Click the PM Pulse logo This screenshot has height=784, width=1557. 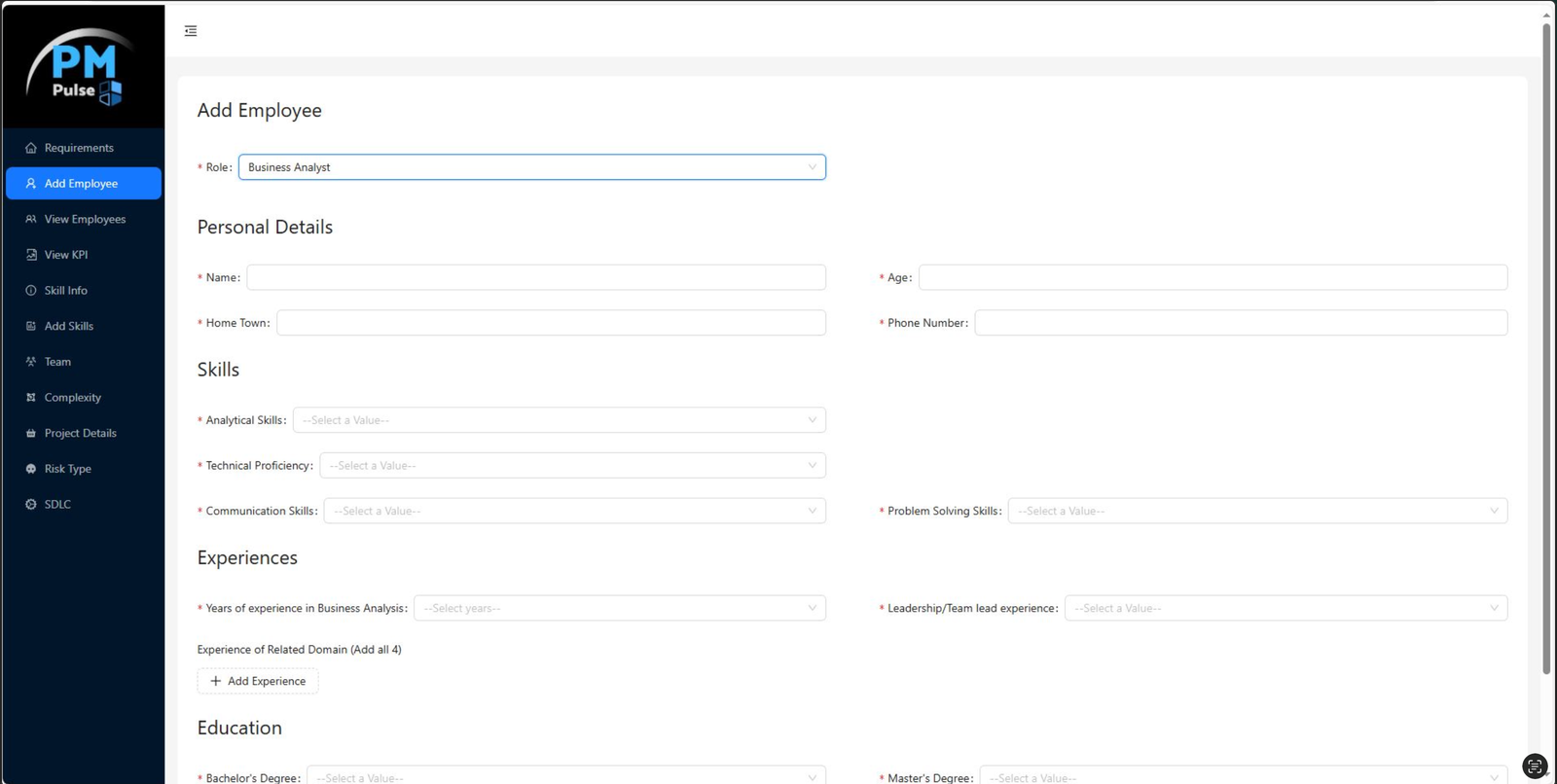click(x=84, y=68)
